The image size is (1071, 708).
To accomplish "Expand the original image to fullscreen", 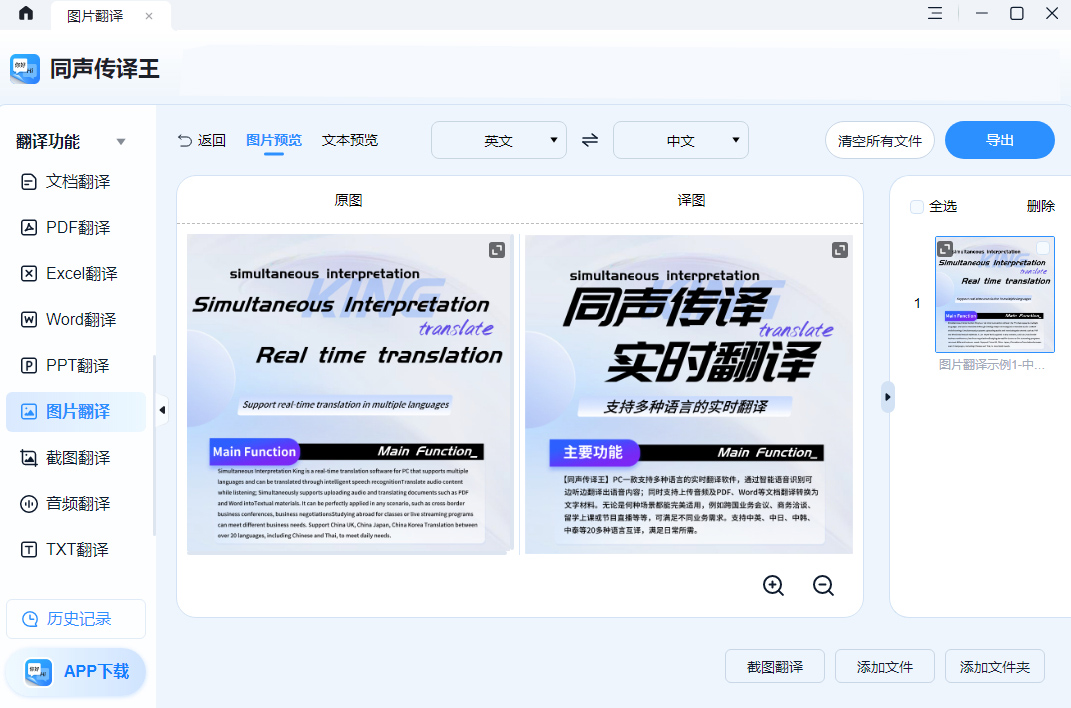I will pos(497,251).
